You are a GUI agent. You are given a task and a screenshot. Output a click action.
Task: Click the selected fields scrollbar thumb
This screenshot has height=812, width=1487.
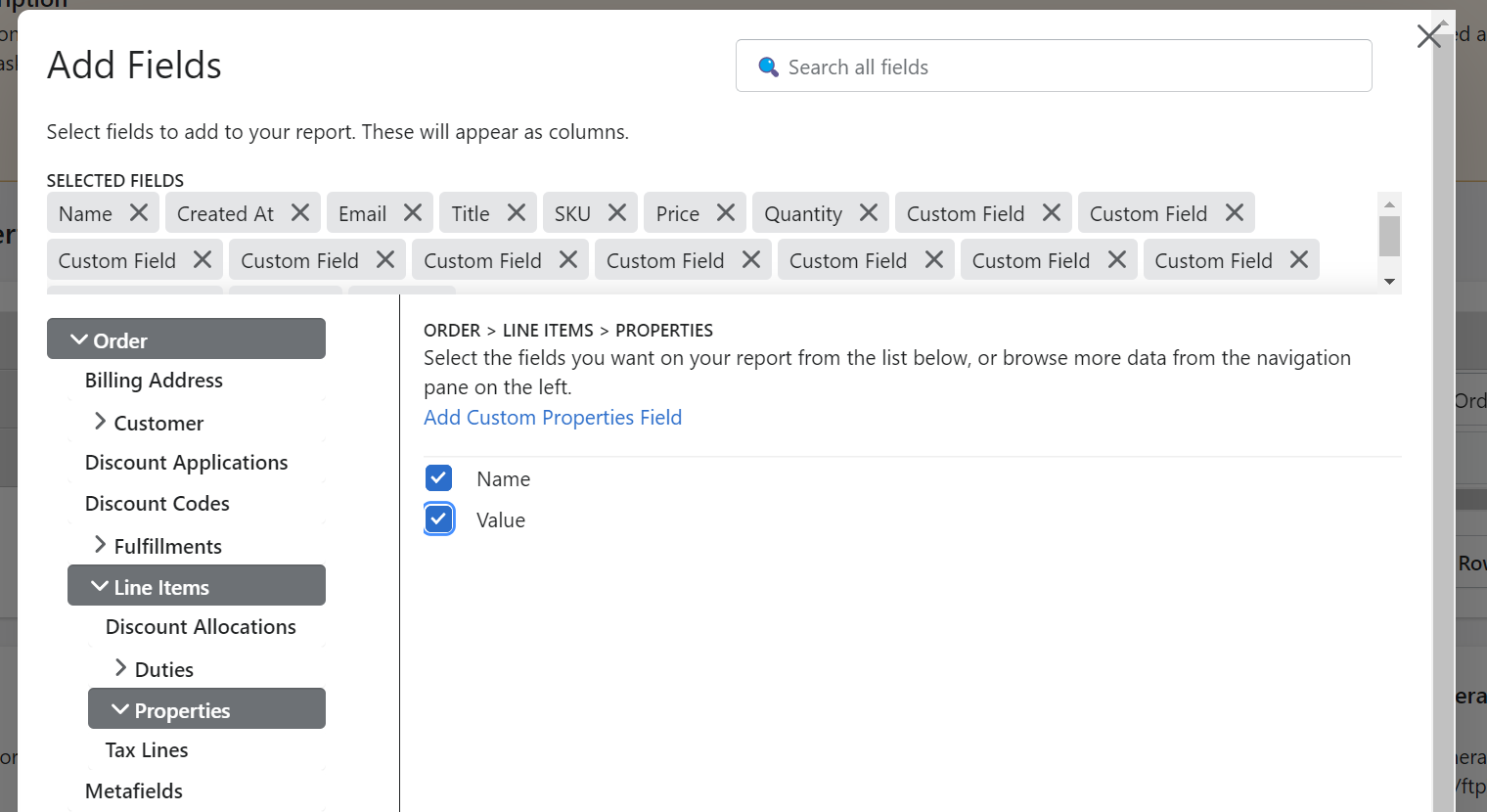point(1389,236)
